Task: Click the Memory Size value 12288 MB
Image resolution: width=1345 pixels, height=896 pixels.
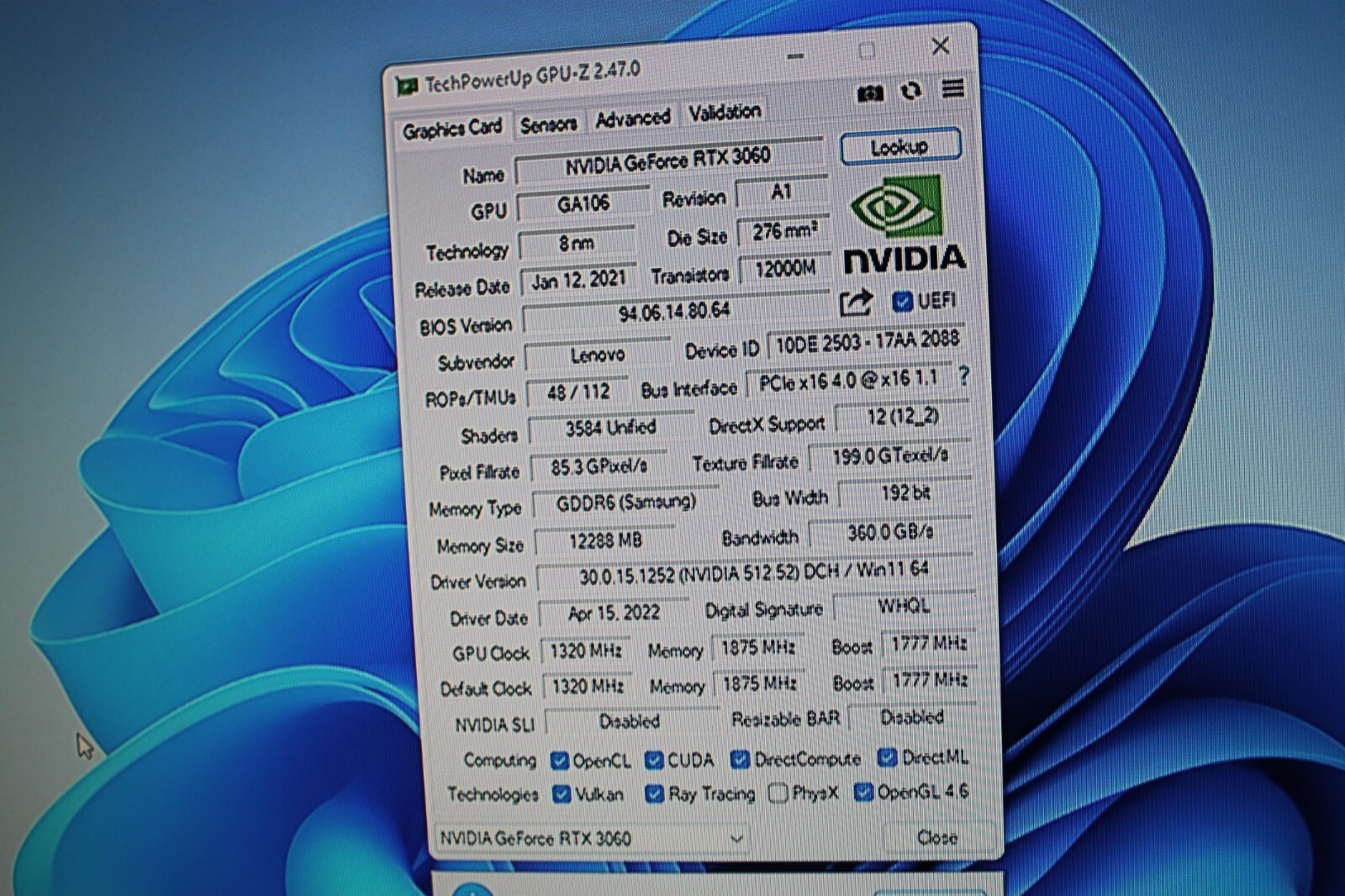Action: point(605,540)
